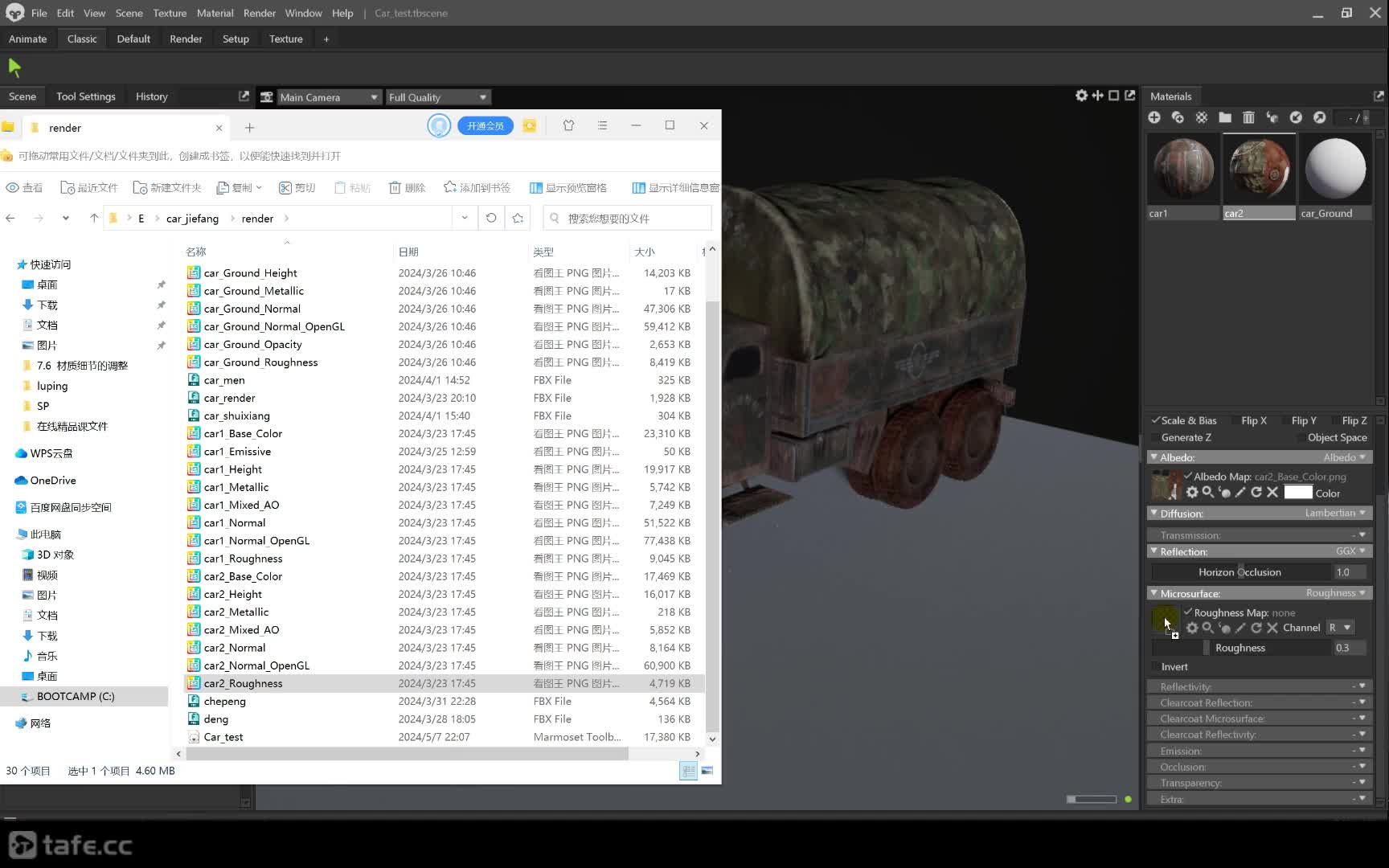Adjust Horizon Occlusion slider
Viewport: 1389px width, 868px height.
(x=1241, y=572)
